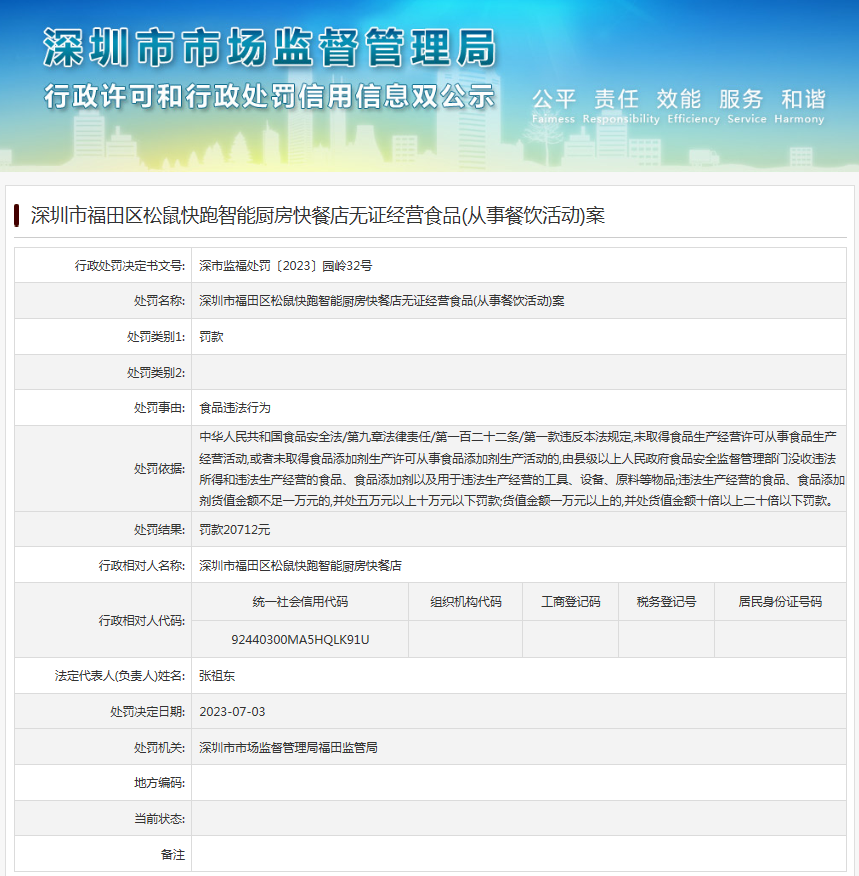Click the 行政许可和行政处罚信用信息双公示 subtitle

(270, 96)
